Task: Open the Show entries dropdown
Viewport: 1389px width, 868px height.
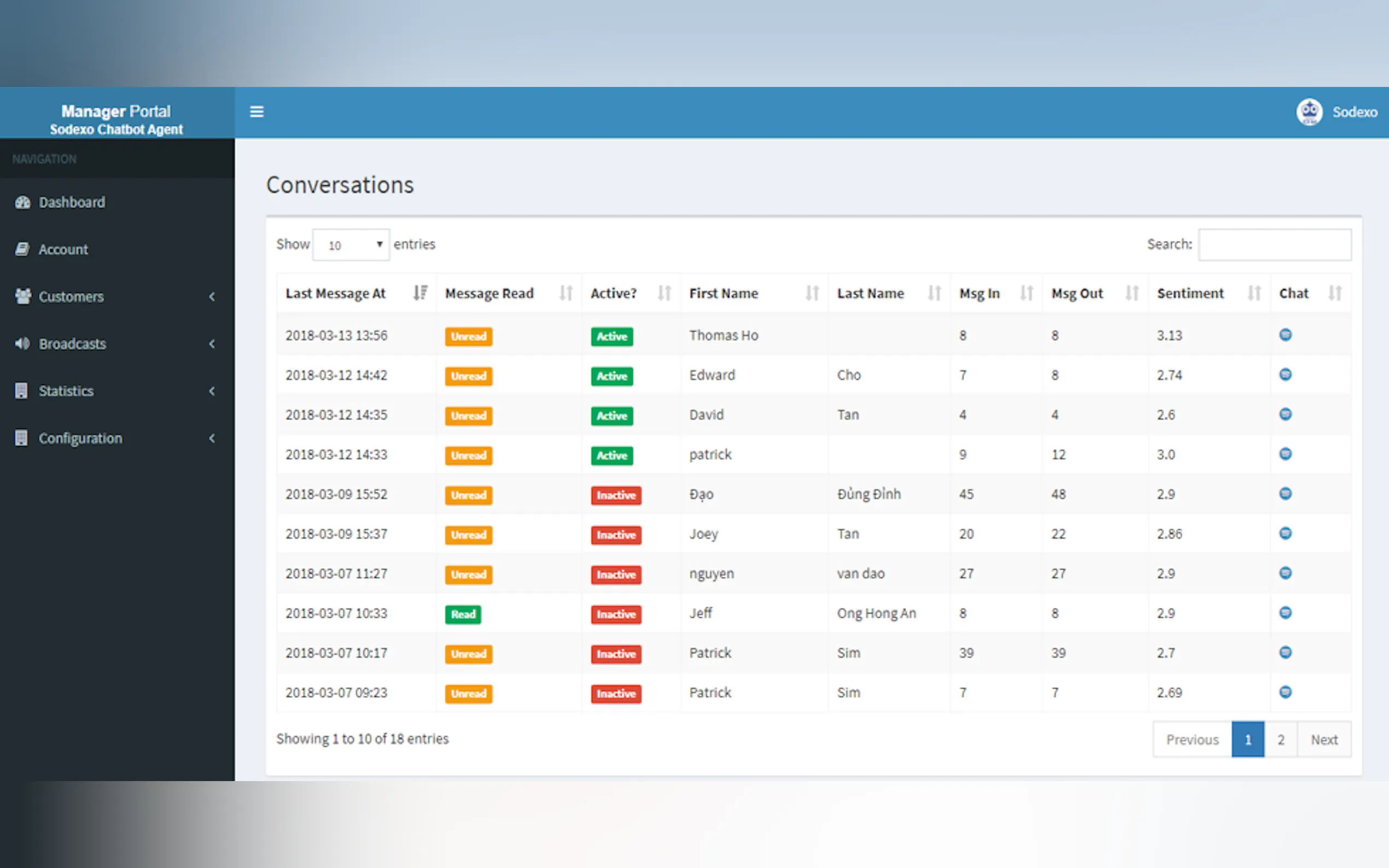Action: point(351,244)
